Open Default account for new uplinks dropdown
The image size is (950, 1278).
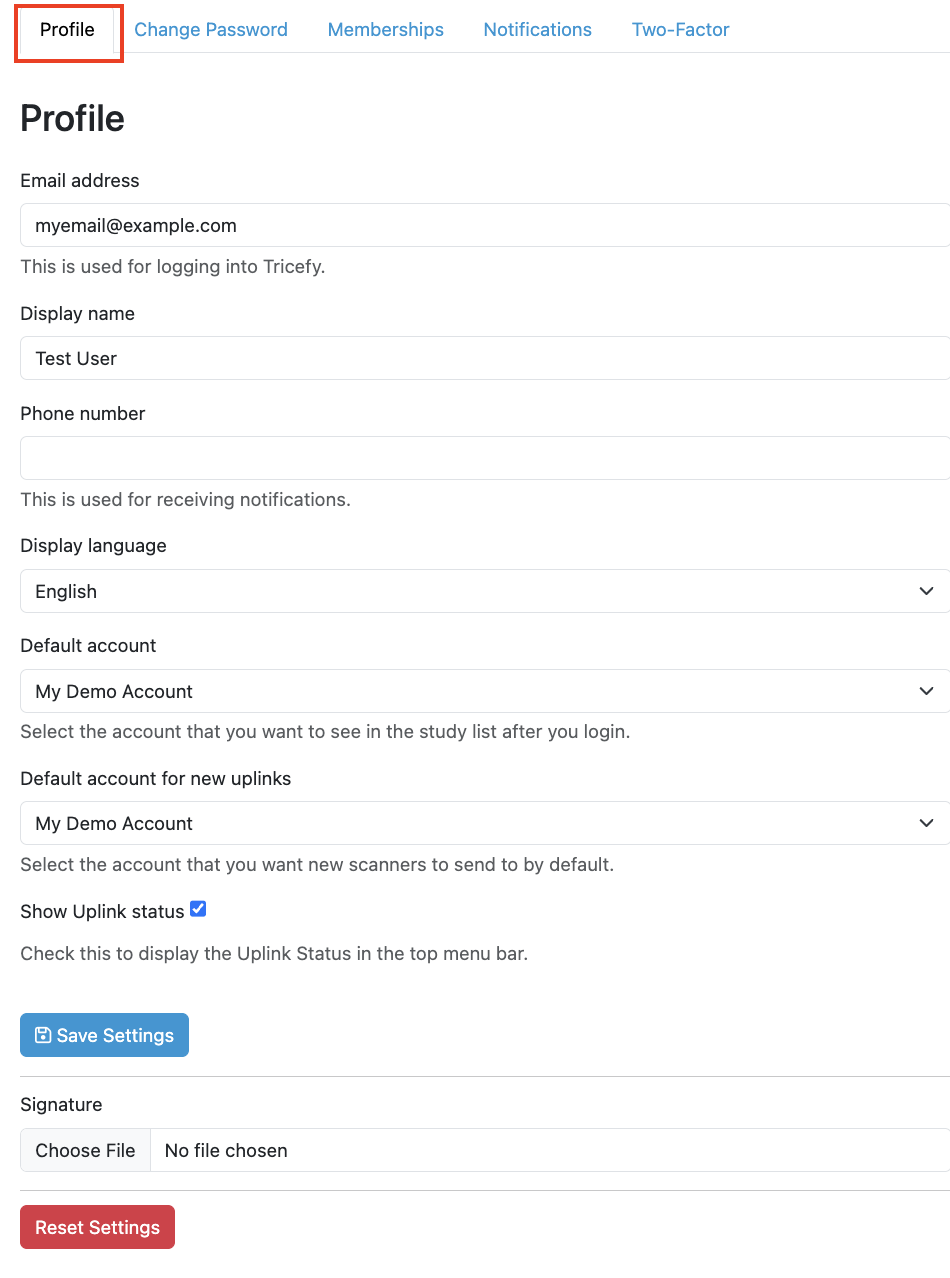[x=485, y=823]
